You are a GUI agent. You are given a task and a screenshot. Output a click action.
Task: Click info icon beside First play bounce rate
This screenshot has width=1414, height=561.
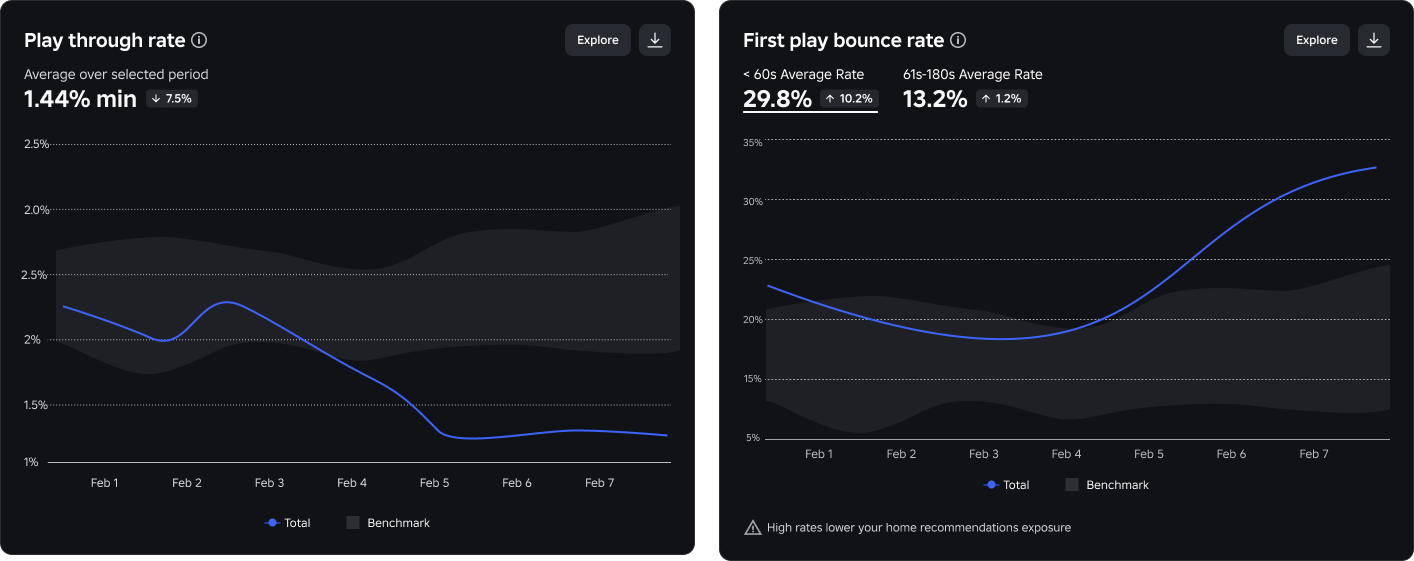pyautogui.click(x=958, y=40)
